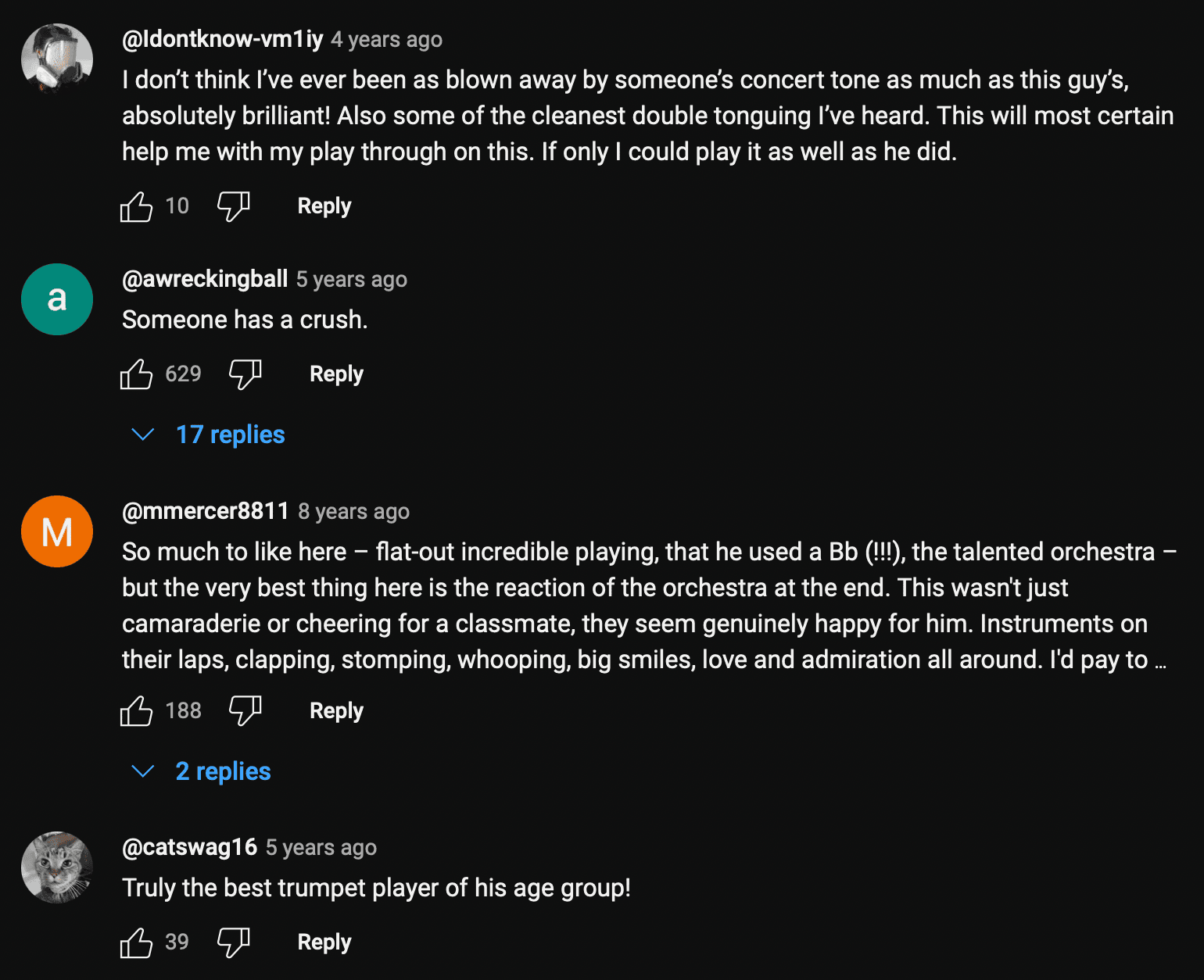Thumbs up @mmercer8811's comment
1204x980 pixels.
point(136,711)
